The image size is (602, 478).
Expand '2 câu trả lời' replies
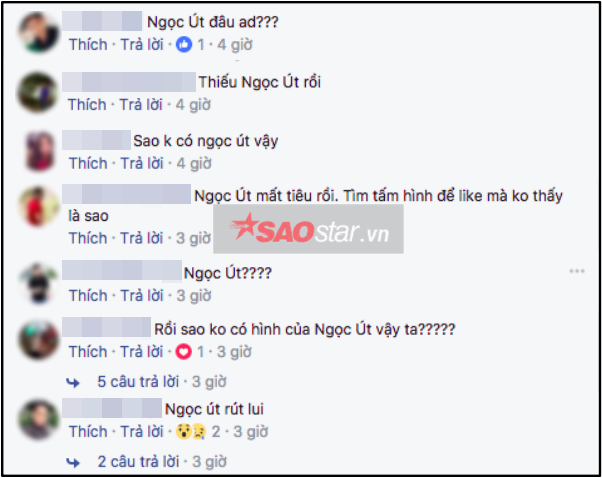click(x=138, y=461)
